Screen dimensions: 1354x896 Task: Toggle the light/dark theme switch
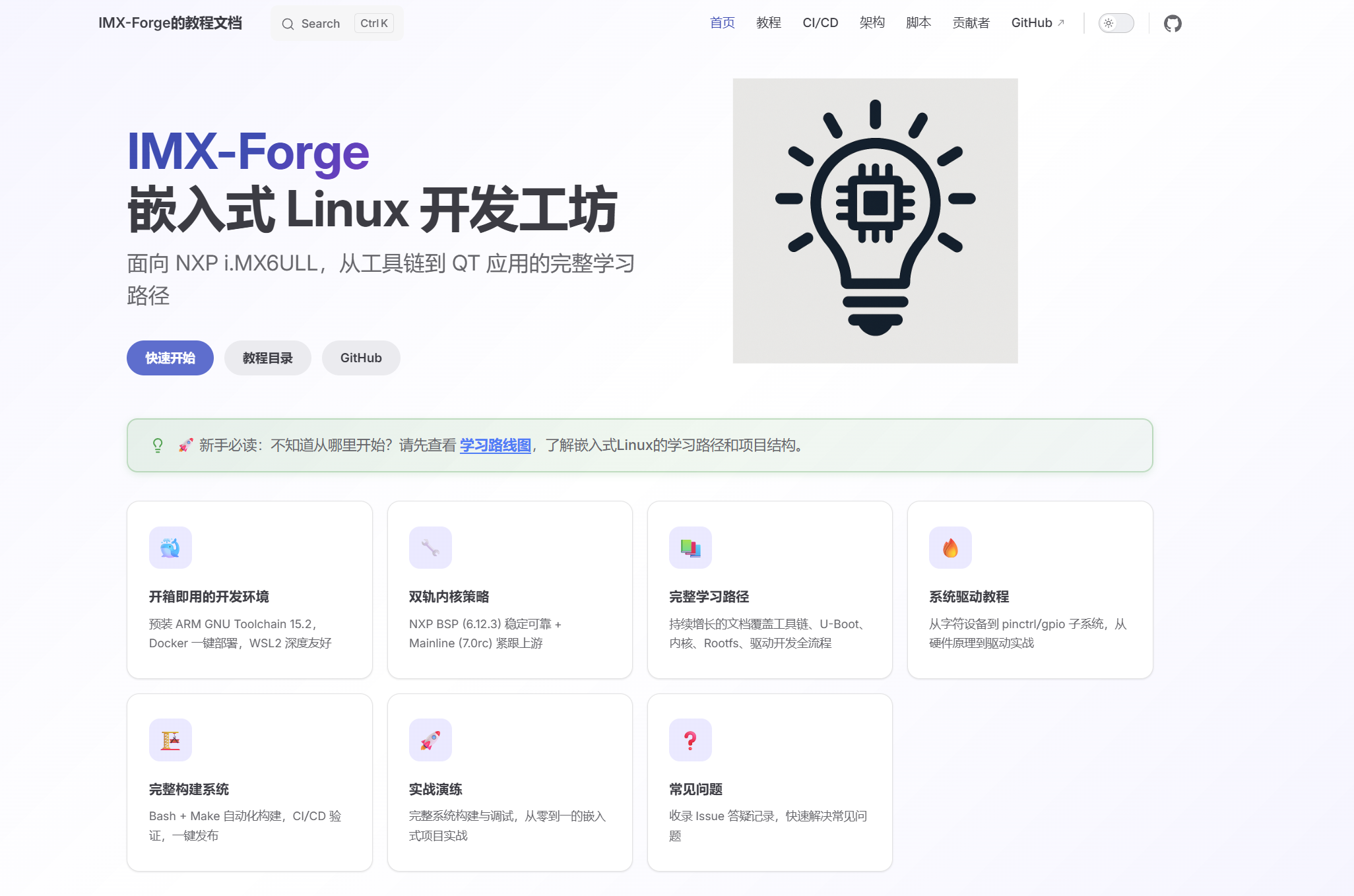pyautogui.click(x=1116, y=23)
